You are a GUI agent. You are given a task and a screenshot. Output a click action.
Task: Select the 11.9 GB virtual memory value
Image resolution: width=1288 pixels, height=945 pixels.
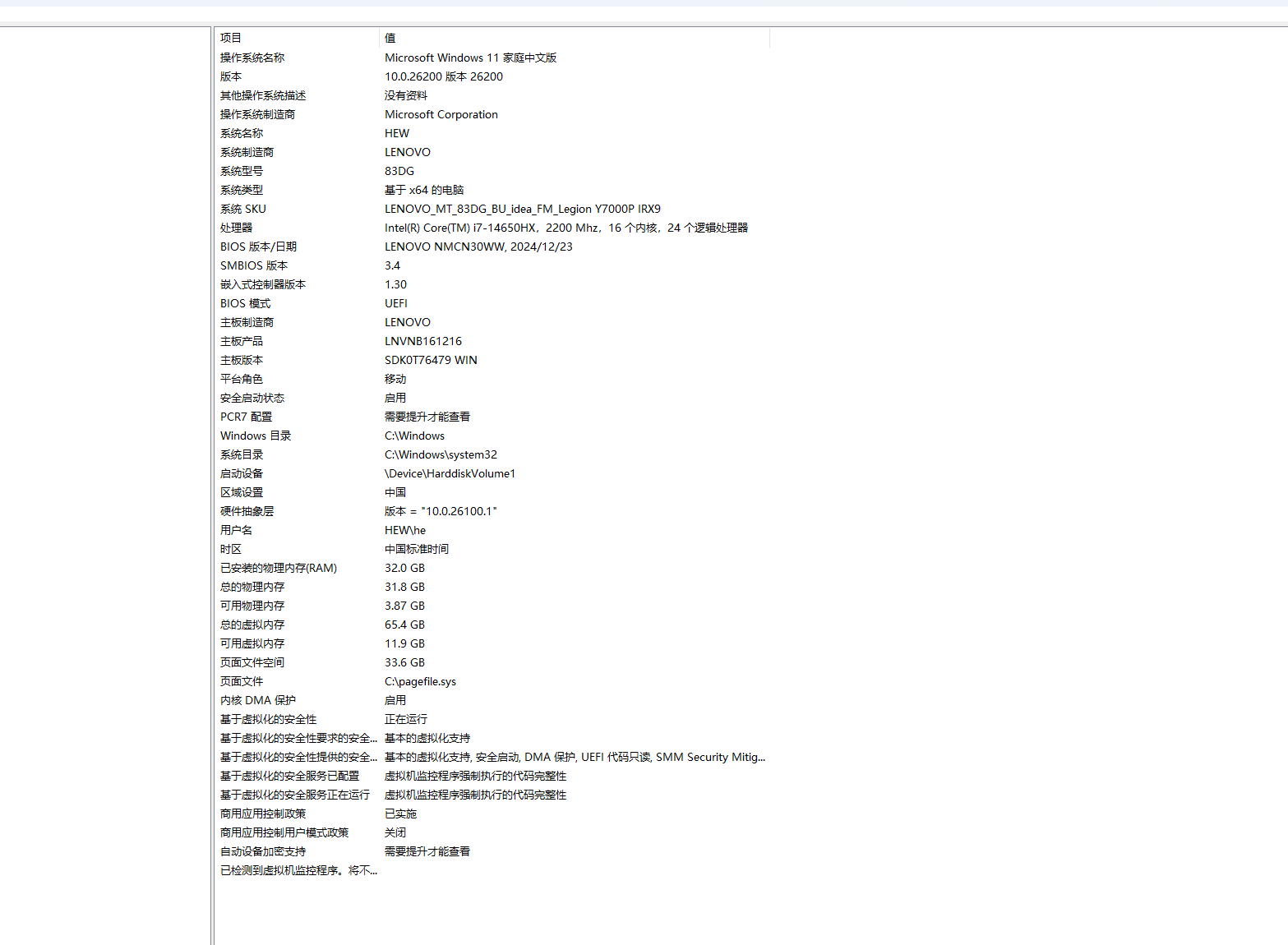click(404, 643)
